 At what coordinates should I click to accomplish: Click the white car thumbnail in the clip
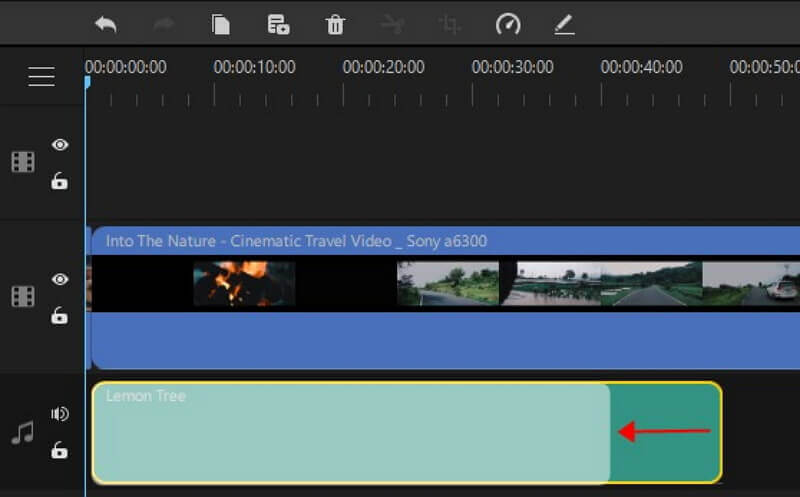(751, 284)
